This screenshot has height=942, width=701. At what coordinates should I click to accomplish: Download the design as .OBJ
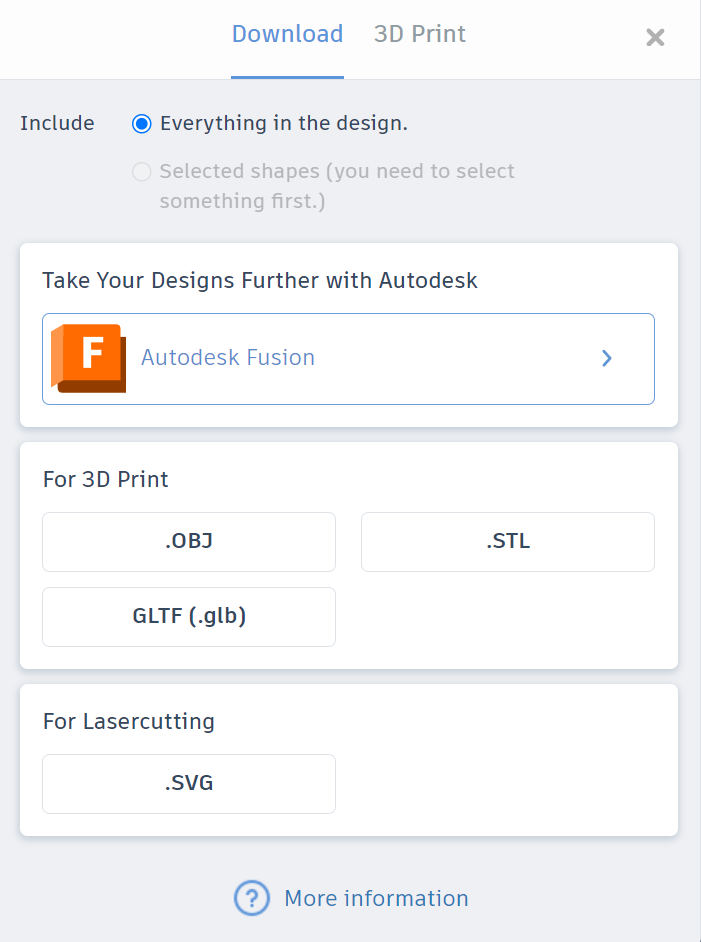(189, 542)
